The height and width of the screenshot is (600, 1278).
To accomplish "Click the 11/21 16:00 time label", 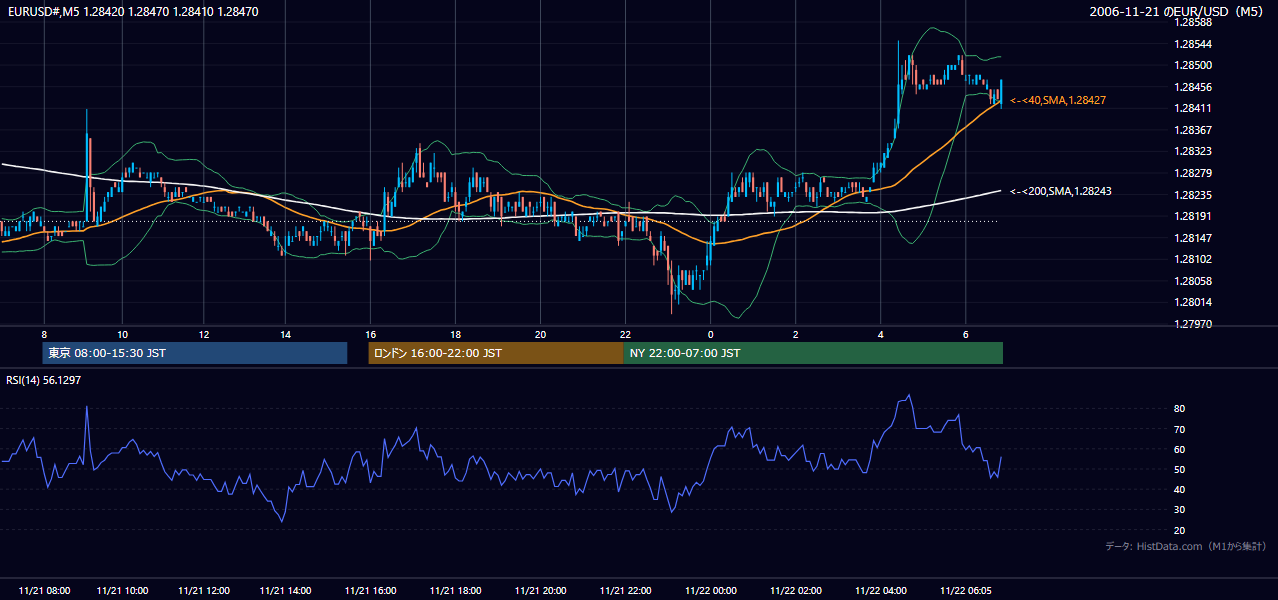I will [x=370, y=590].
